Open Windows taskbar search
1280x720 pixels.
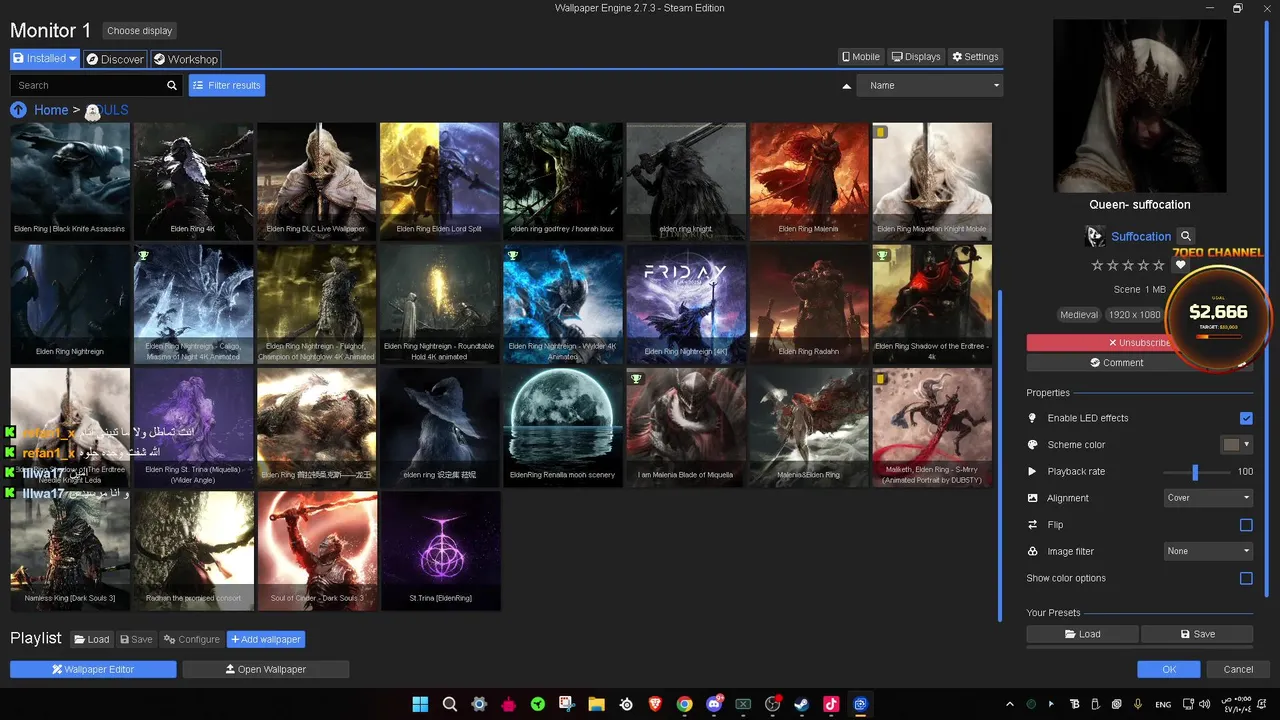[450, 704]
